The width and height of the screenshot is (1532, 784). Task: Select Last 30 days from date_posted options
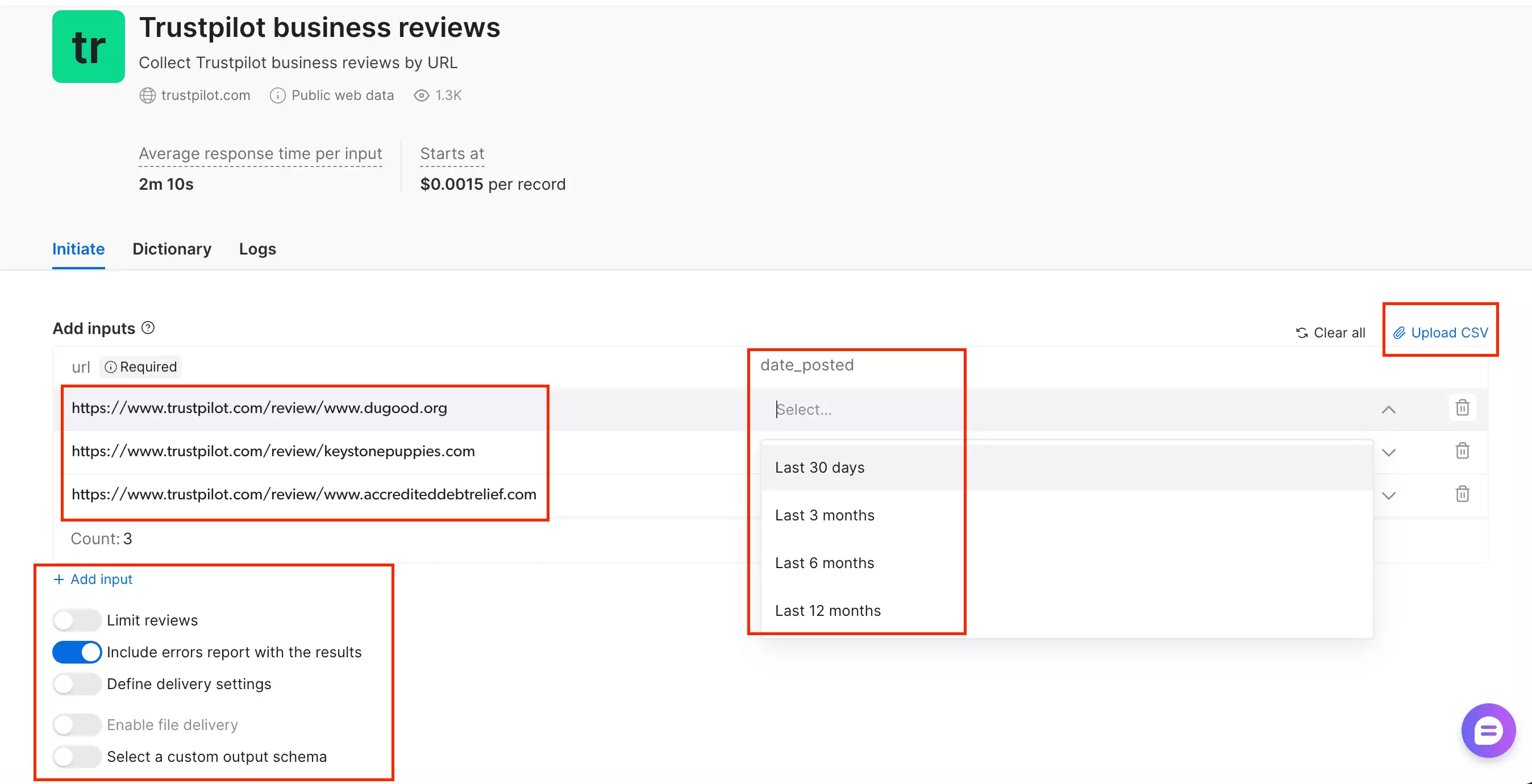tap(820, 467)
